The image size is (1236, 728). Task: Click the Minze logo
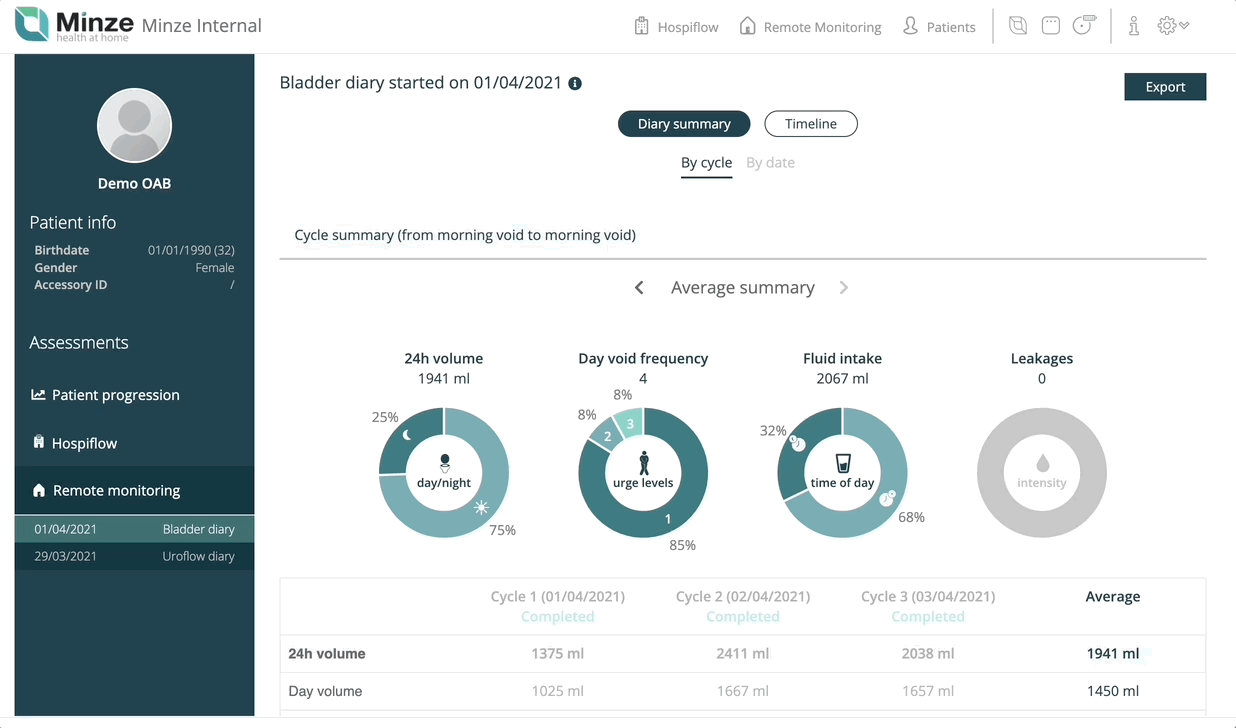click(x=71, y=25)
